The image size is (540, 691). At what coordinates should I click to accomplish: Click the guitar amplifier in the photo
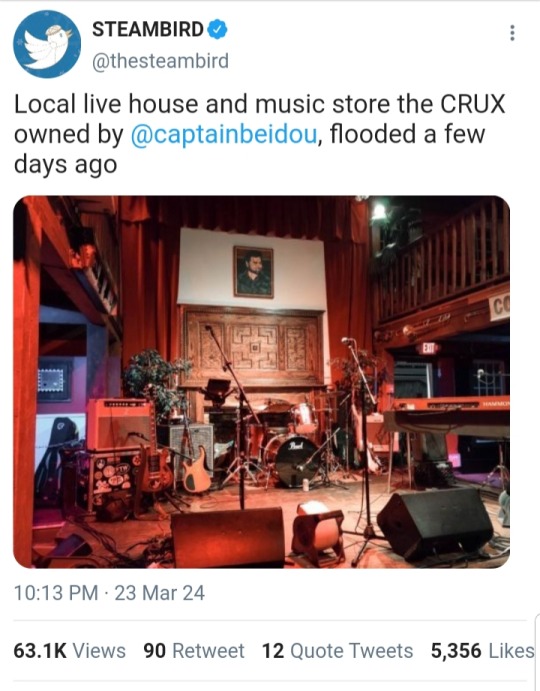point(120,424)
